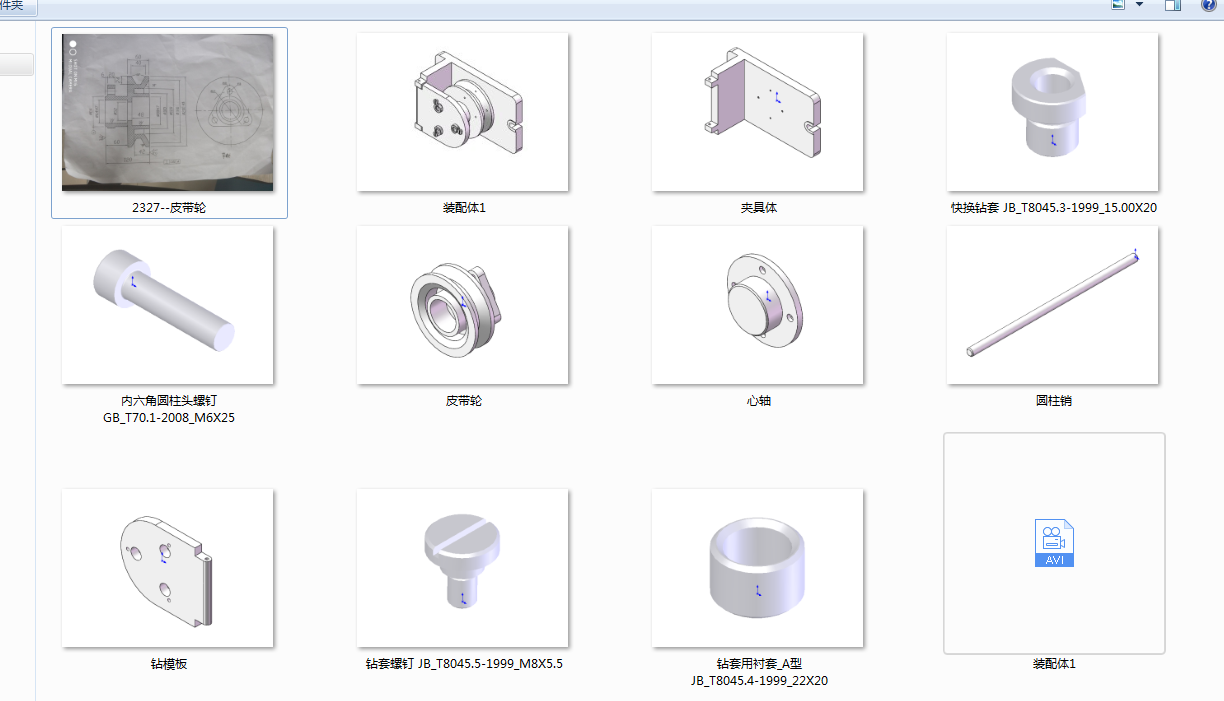Click the change view icon
1224x701 pixels.
[x=1119, y=5]
